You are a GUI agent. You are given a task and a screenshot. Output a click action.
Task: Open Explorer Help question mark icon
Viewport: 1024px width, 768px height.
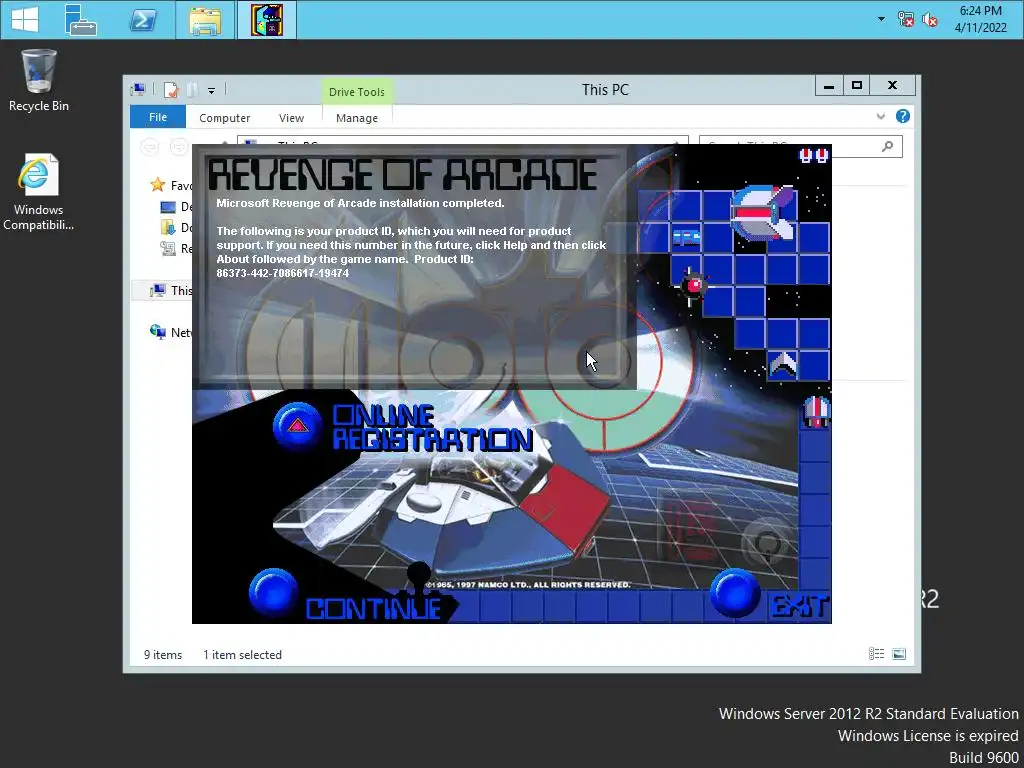[903, 116]
